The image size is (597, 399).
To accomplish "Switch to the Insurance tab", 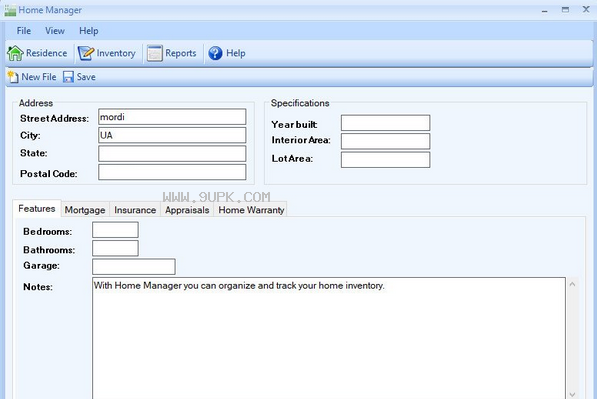I will coord(135,210).
